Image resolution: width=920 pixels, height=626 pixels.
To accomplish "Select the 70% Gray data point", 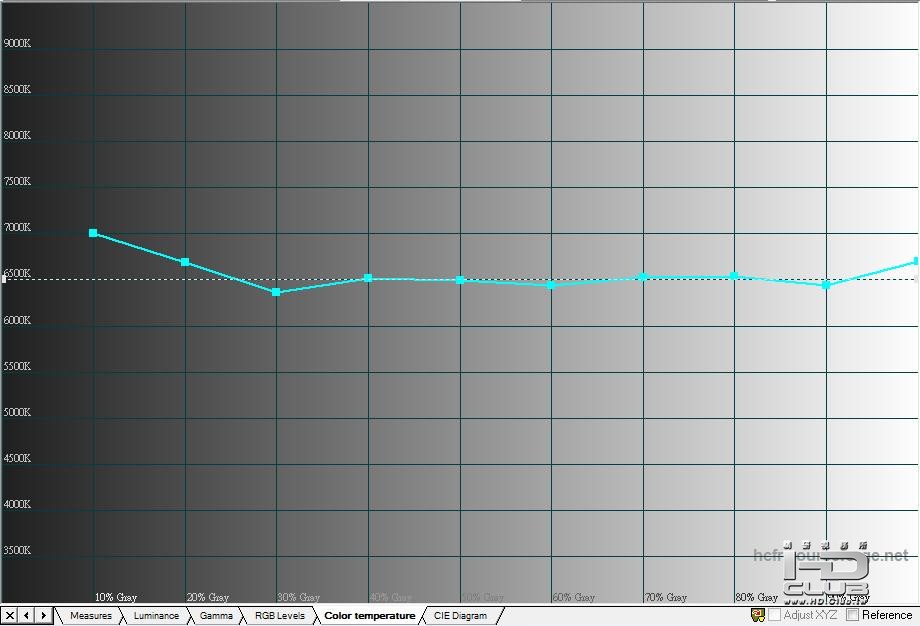I will [x=643, y=277].
